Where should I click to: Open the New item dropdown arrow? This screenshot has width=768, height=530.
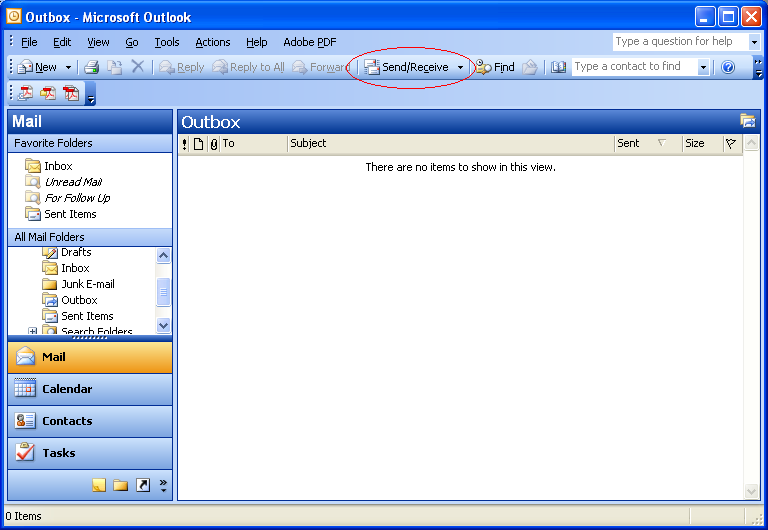[x=69, y=67]
